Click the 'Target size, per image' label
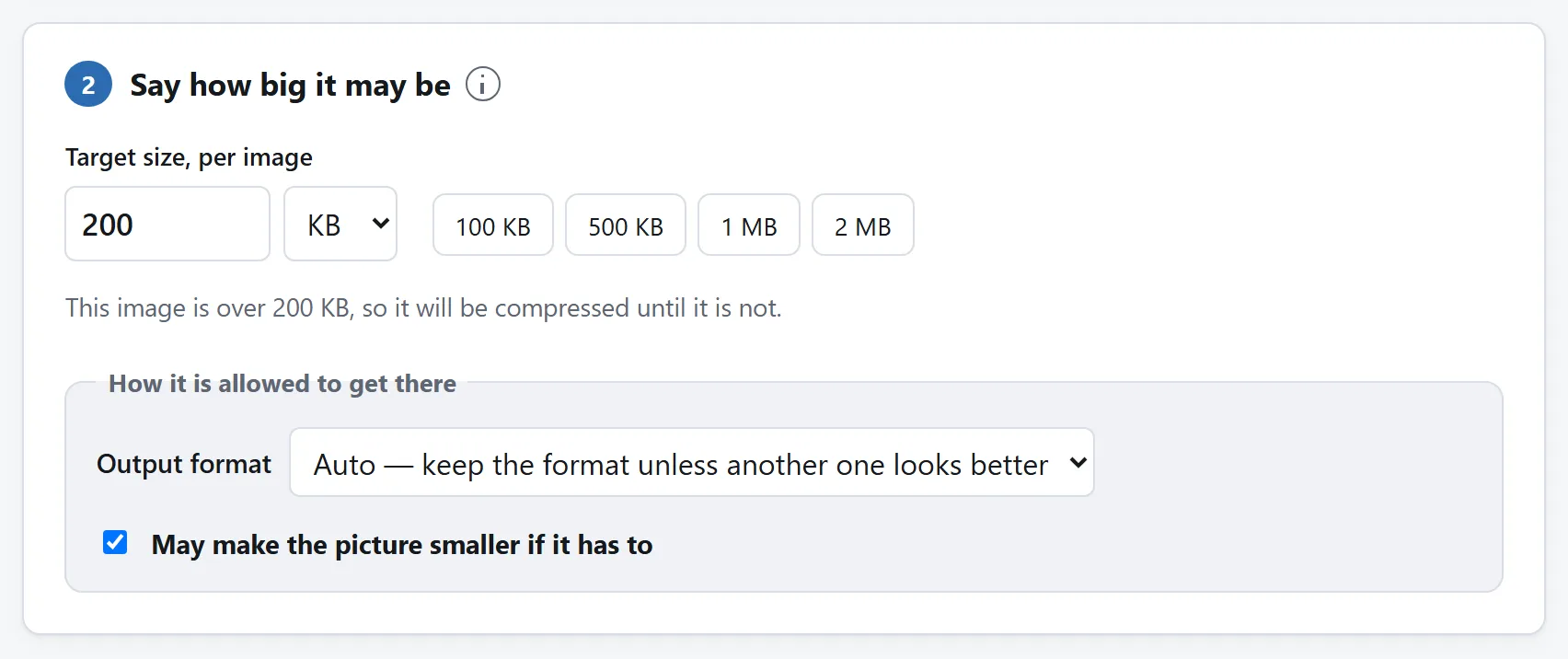This screenshot has height=659, width=1568. click(x=189, y=157)
